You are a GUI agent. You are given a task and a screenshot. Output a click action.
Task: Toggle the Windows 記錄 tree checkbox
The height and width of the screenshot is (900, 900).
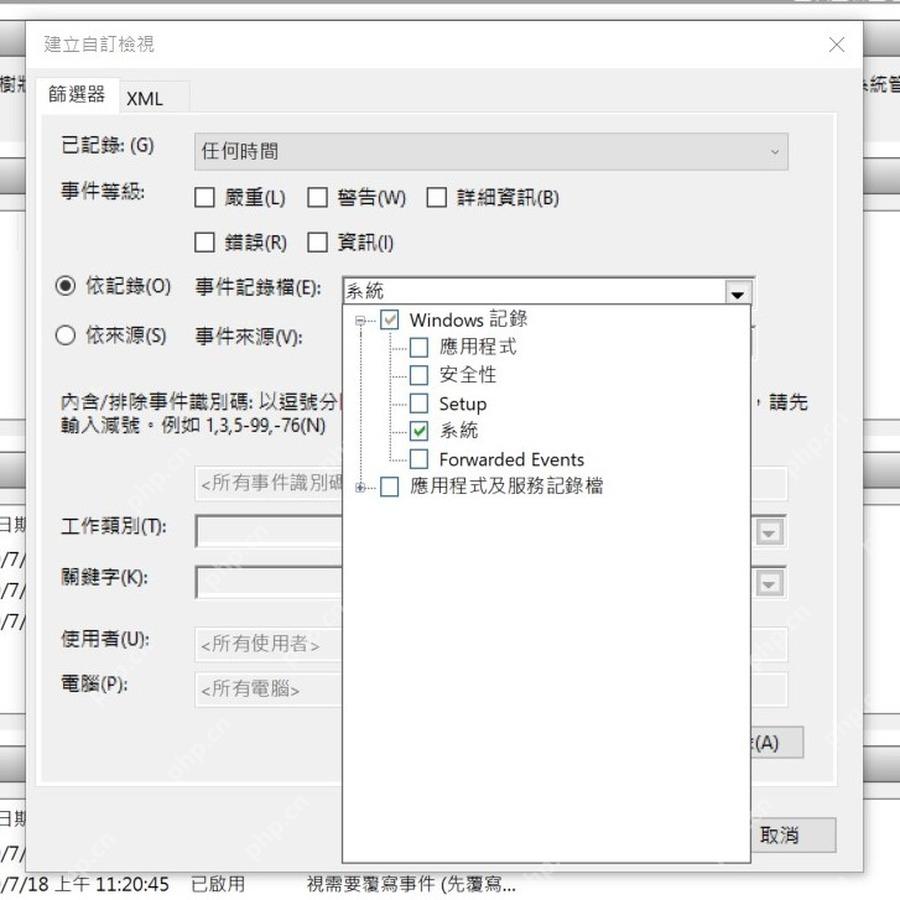point(390,320)
